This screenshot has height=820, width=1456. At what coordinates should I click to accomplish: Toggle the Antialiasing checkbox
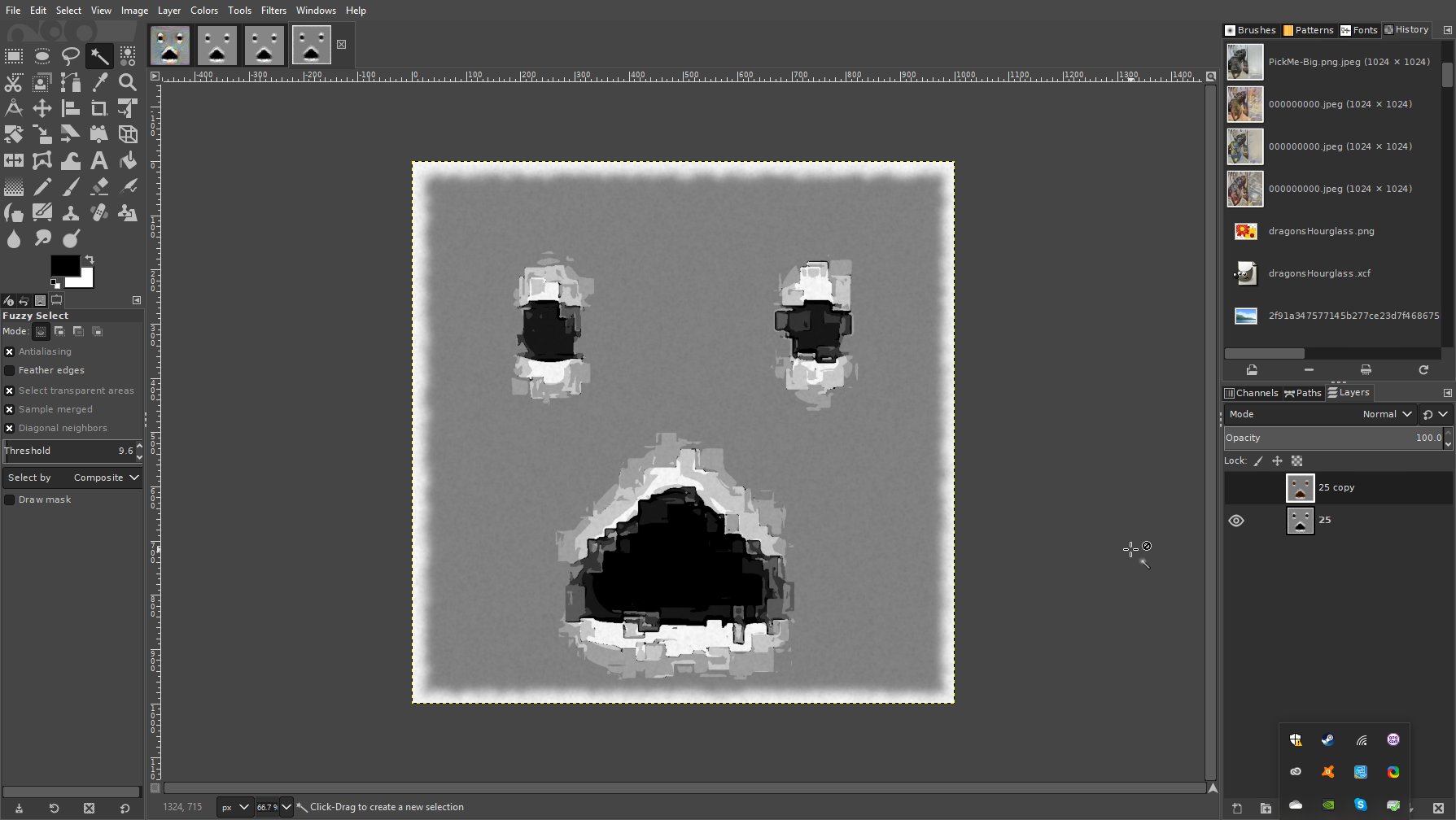[9, 351]
